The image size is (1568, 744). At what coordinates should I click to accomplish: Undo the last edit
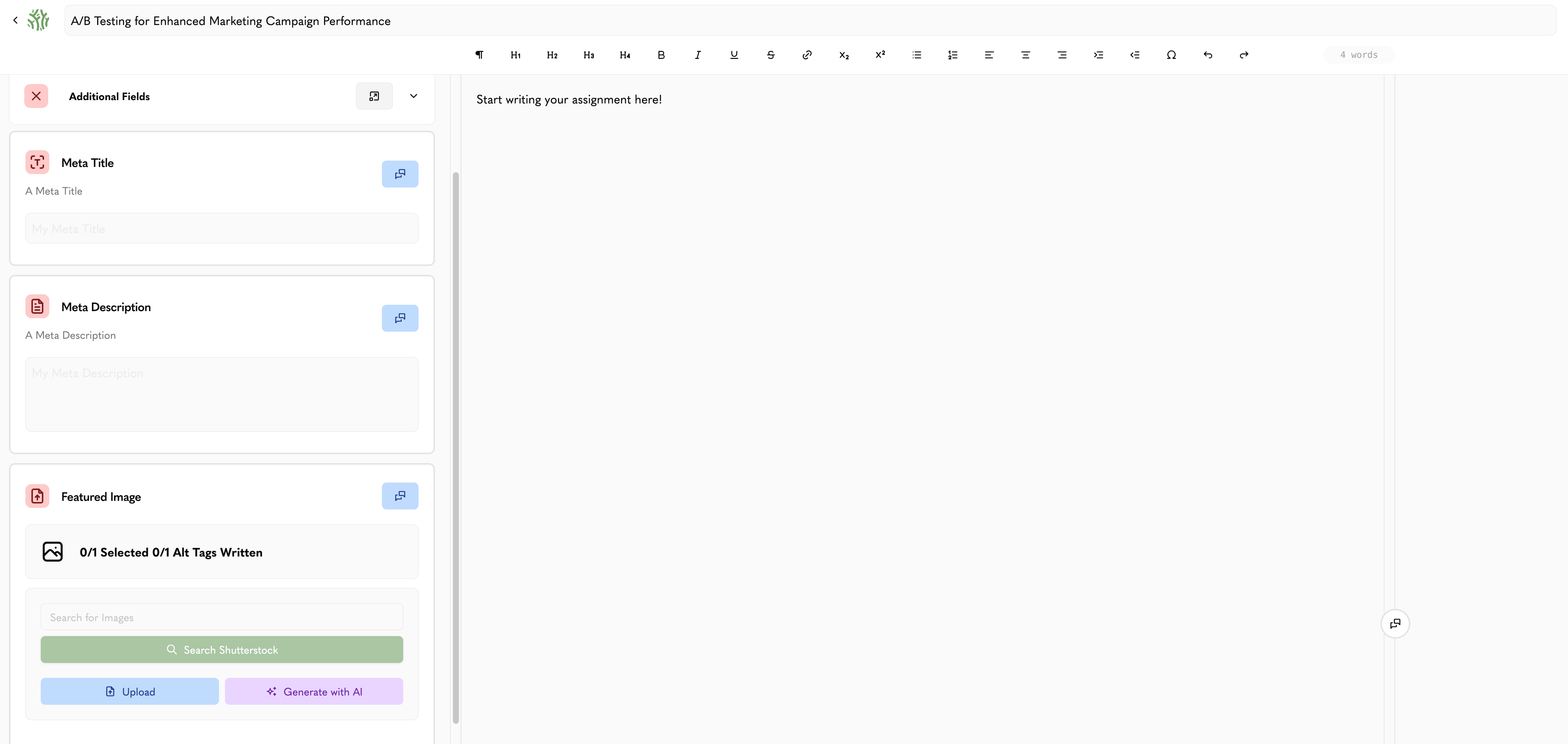[x=1208, y=55]
